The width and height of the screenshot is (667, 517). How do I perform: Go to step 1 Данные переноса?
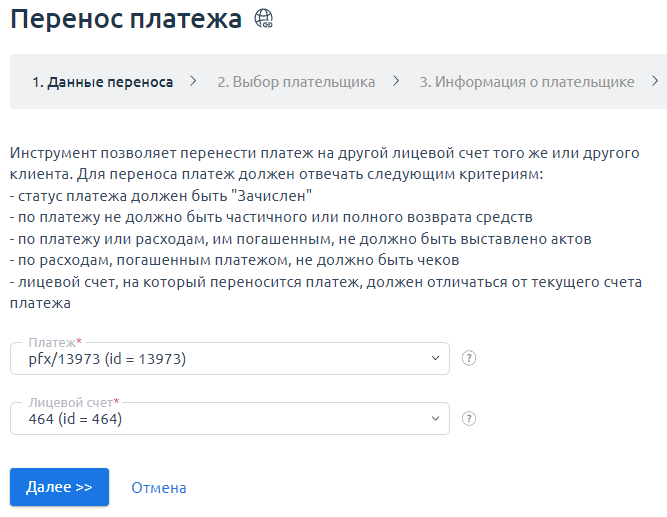pos(102,82)
